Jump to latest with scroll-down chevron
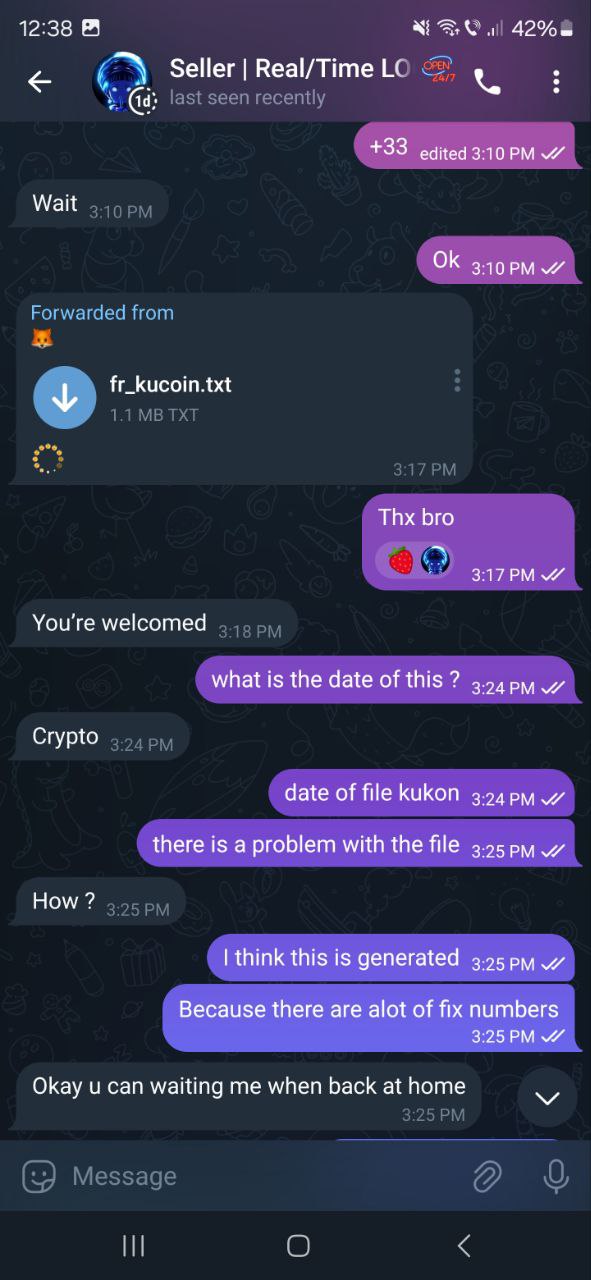This screenshot has width=591, height=1280. click(547, 1098)
